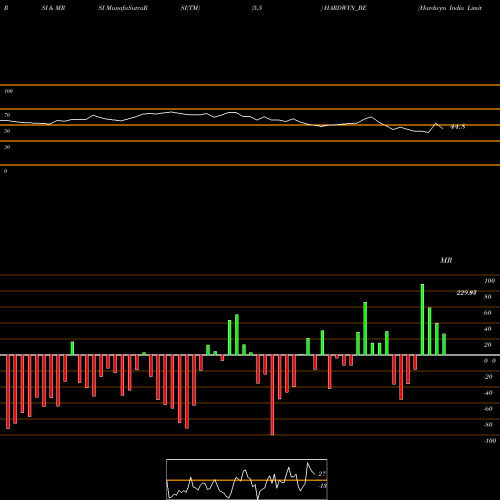
Task: Click the RSI line's latest endpoint
Action: 443,129
